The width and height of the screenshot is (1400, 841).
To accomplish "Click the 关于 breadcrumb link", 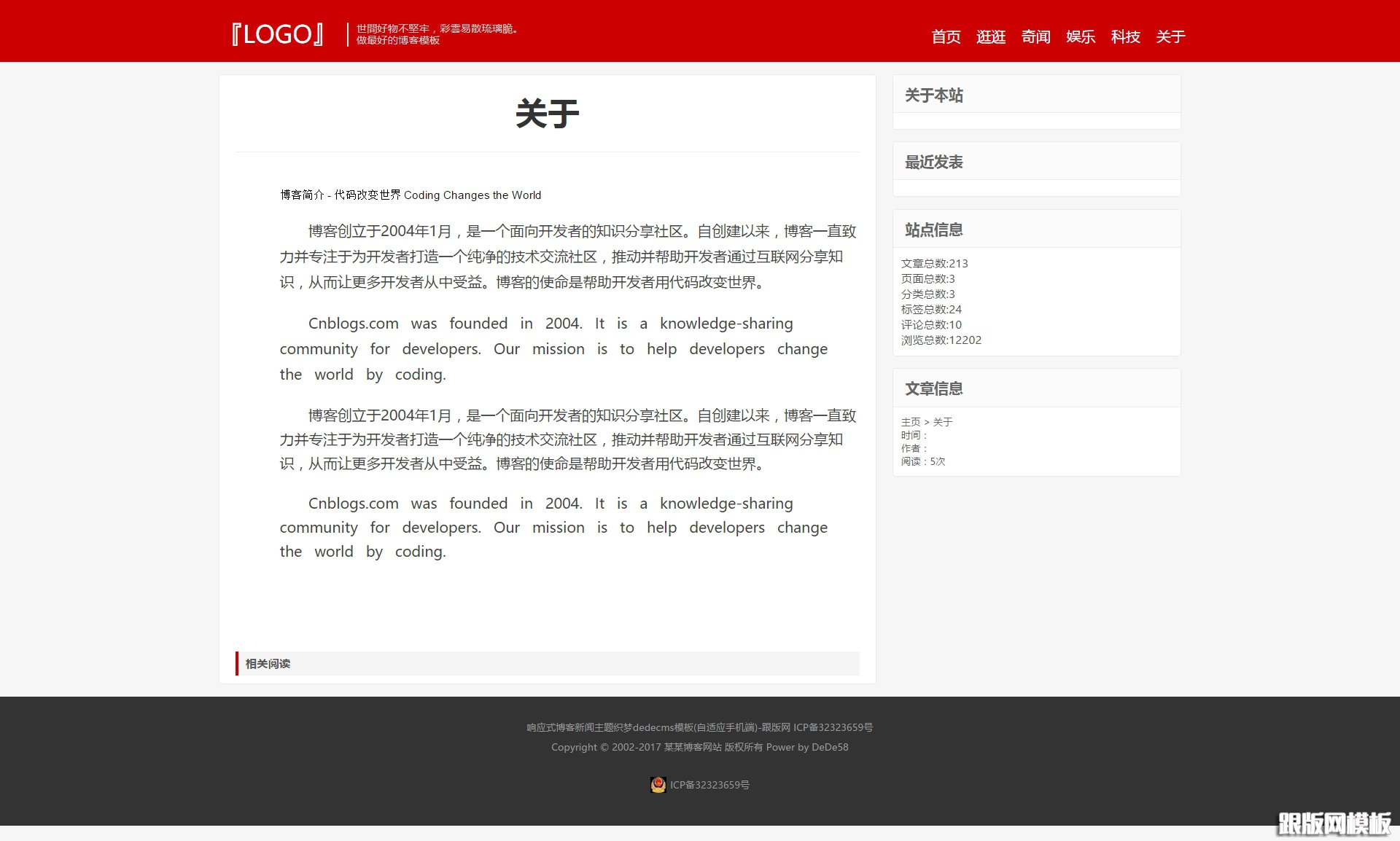I will [943, 421].
